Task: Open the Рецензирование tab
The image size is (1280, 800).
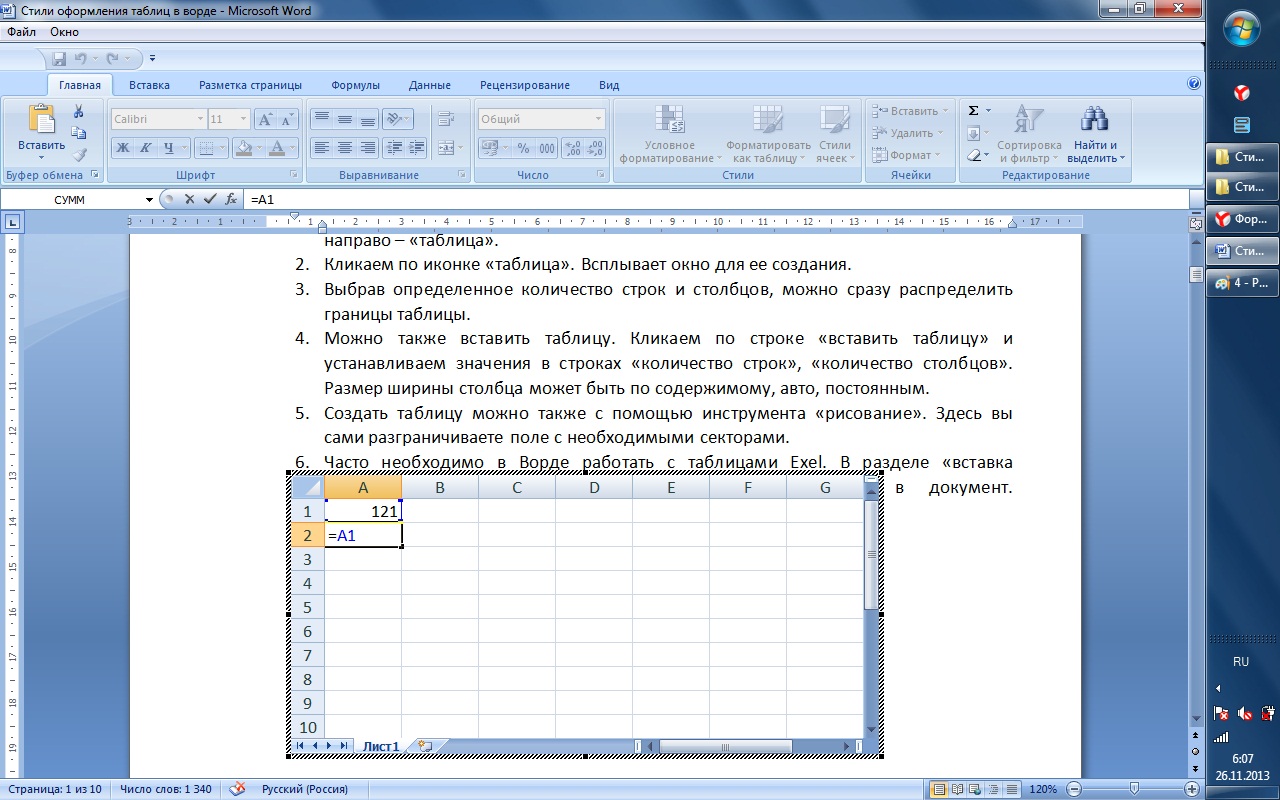Action: (x=524, y=85)
